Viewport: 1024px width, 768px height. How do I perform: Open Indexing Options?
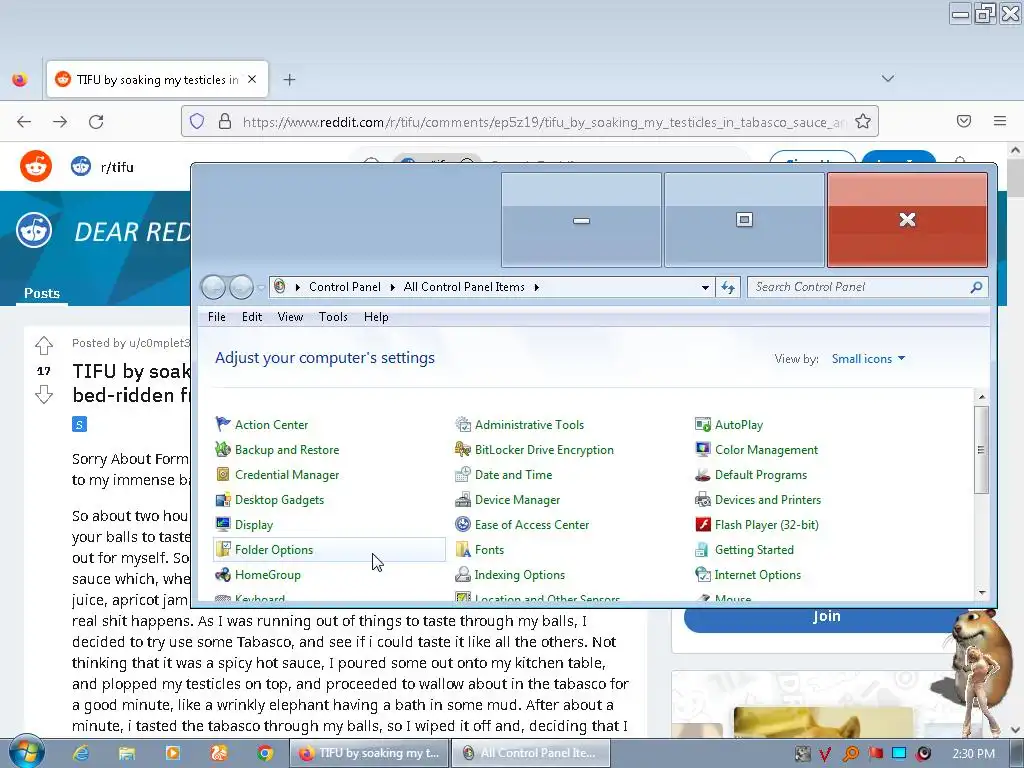click(x=510, y=575)
